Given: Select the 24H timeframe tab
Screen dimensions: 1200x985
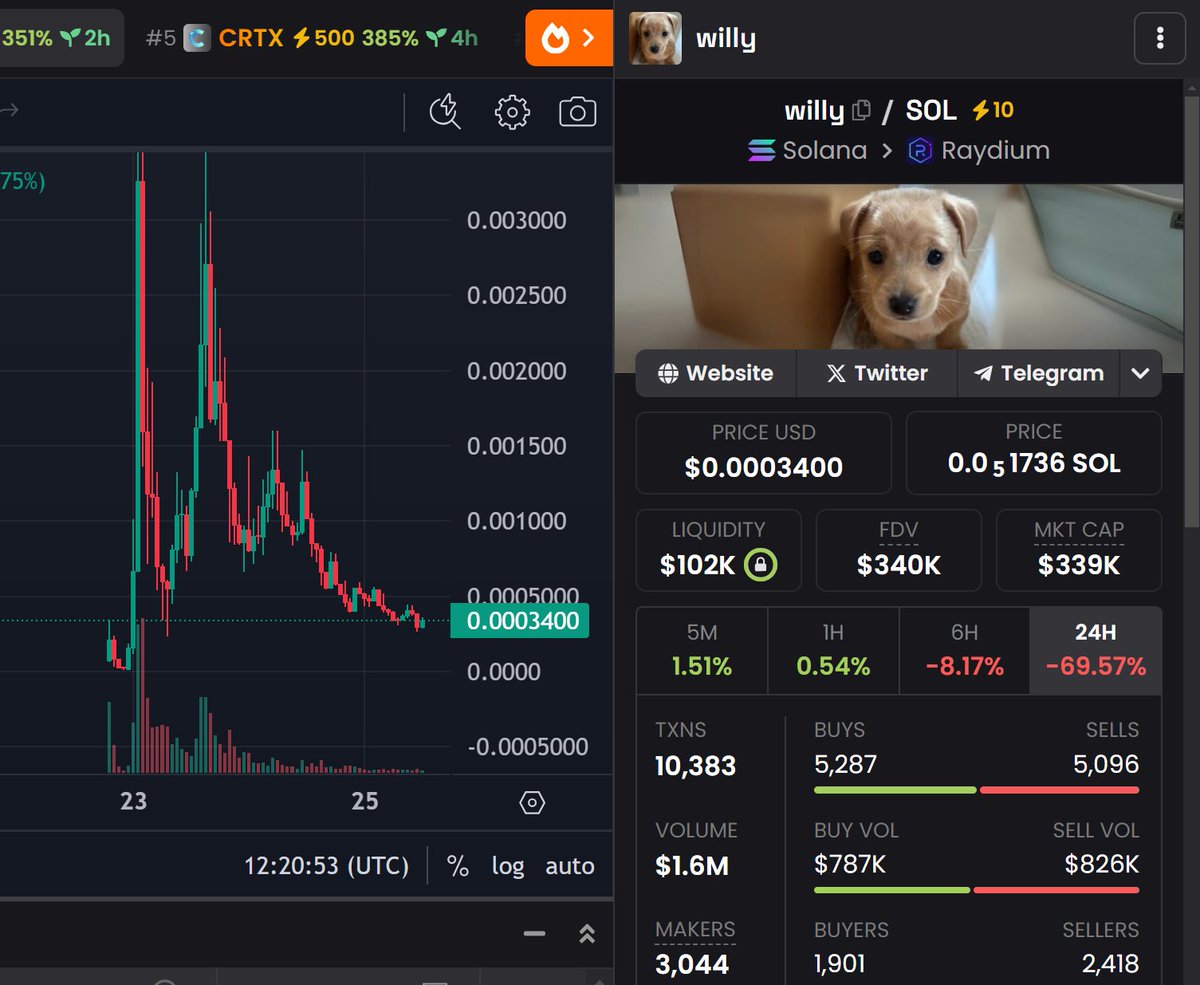Looking at the screenshot, I should pos(1096,650).
